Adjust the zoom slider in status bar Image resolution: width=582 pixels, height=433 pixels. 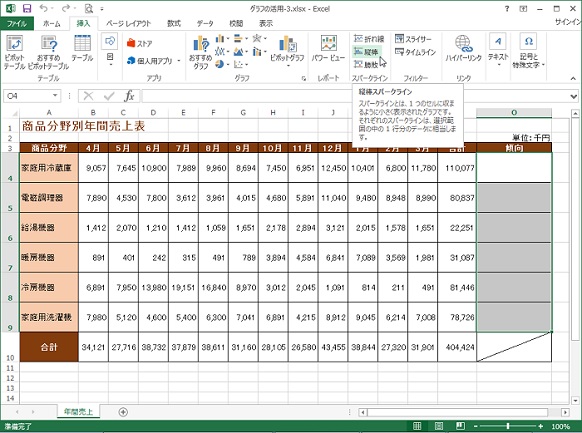[x=508, y=426]
